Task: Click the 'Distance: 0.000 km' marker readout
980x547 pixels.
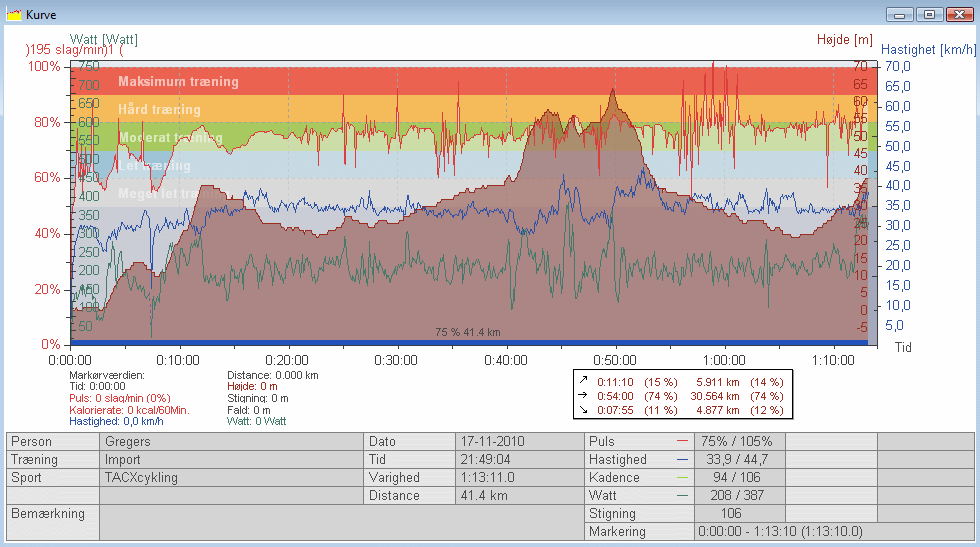Action: [272, 375]
